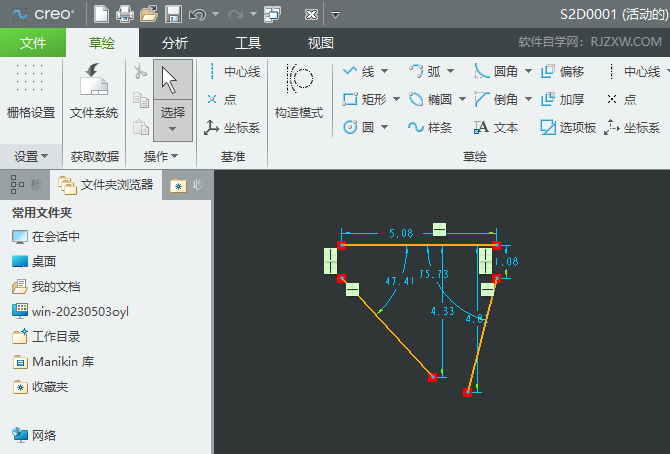
Task: Expand the 圆角 dropdown arrow
Action: pos(529,71)
